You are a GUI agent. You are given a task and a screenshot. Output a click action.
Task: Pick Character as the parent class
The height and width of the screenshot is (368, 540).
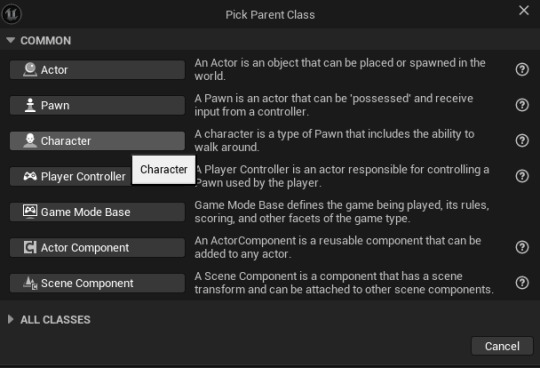97,141
